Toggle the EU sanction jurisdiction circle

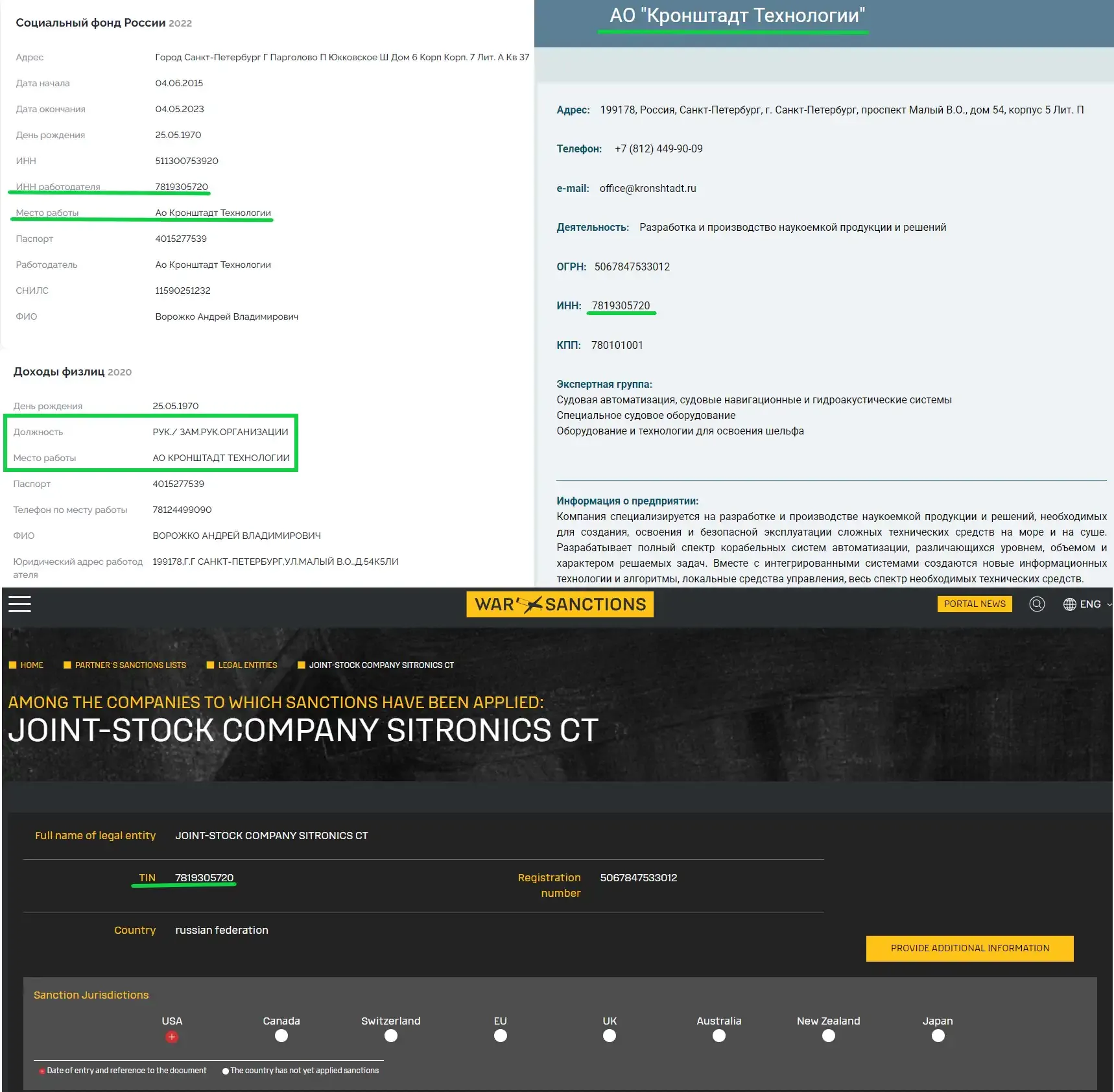click(x=500, y=1036)
